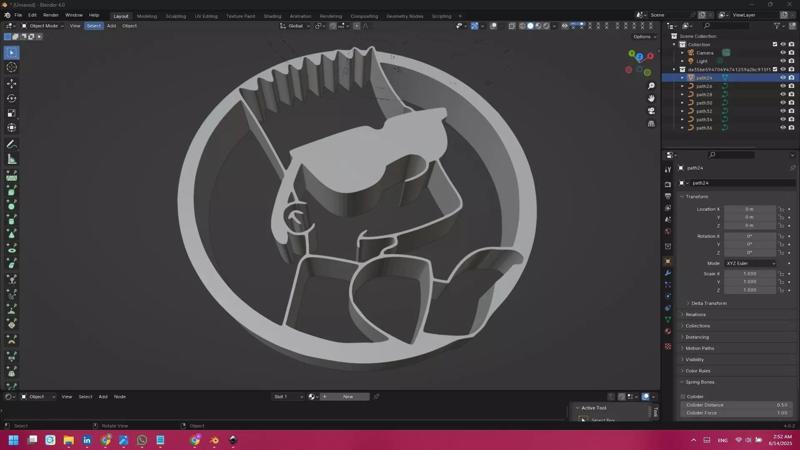The height and width of the screenshot is (450, 800).
Task: Activate the Transform tool
Action: pyautogui.click(x=12, y=128)
